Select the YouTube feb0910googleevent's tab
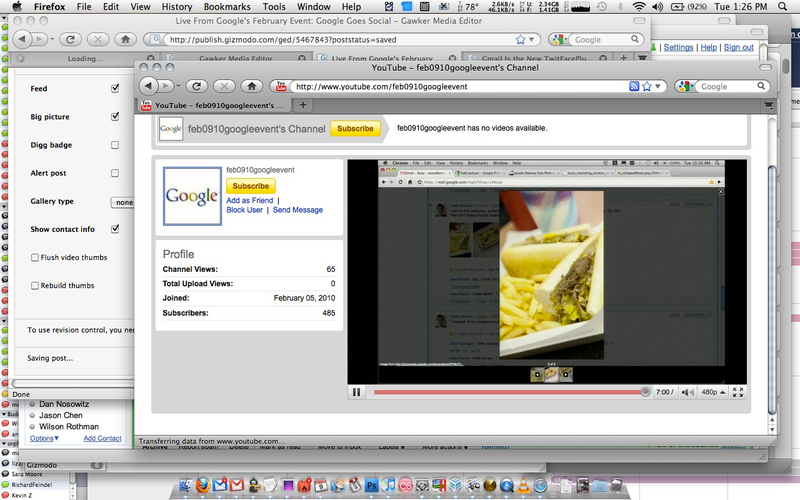 click(x=214, y=105)
